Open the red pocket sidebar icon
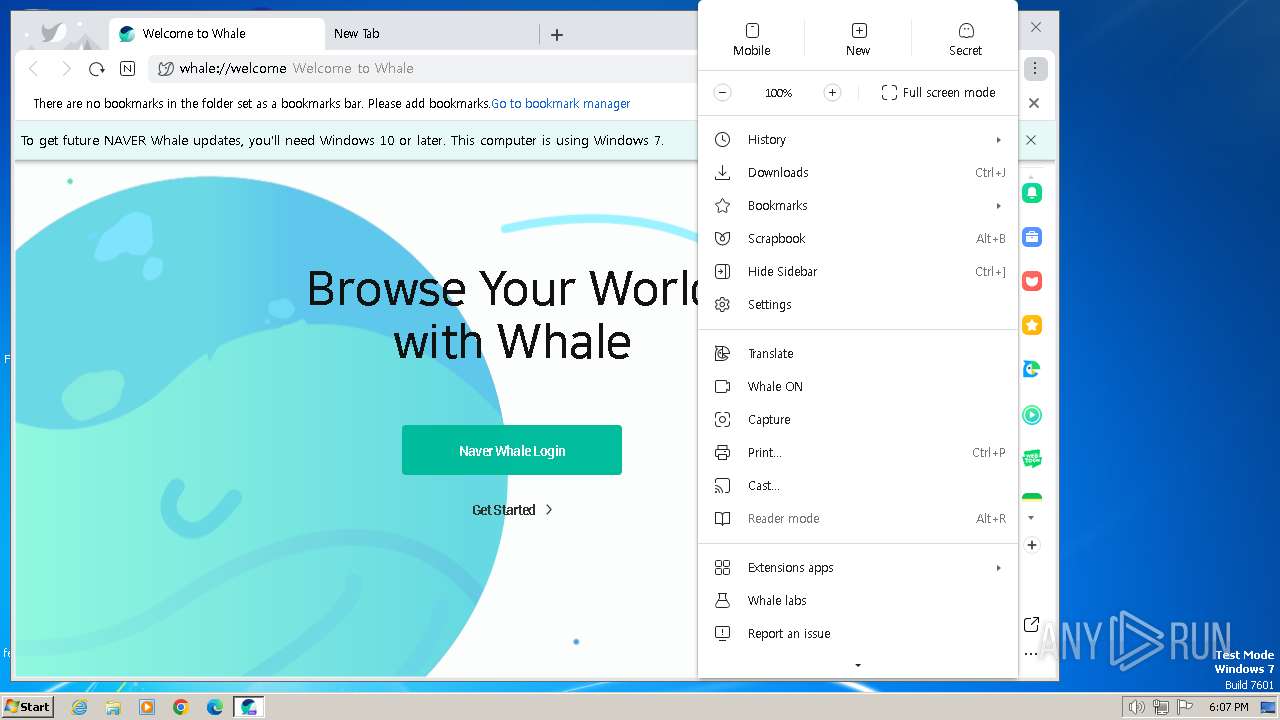This screenshot has height=720, width=1280. click(1032, 281)
